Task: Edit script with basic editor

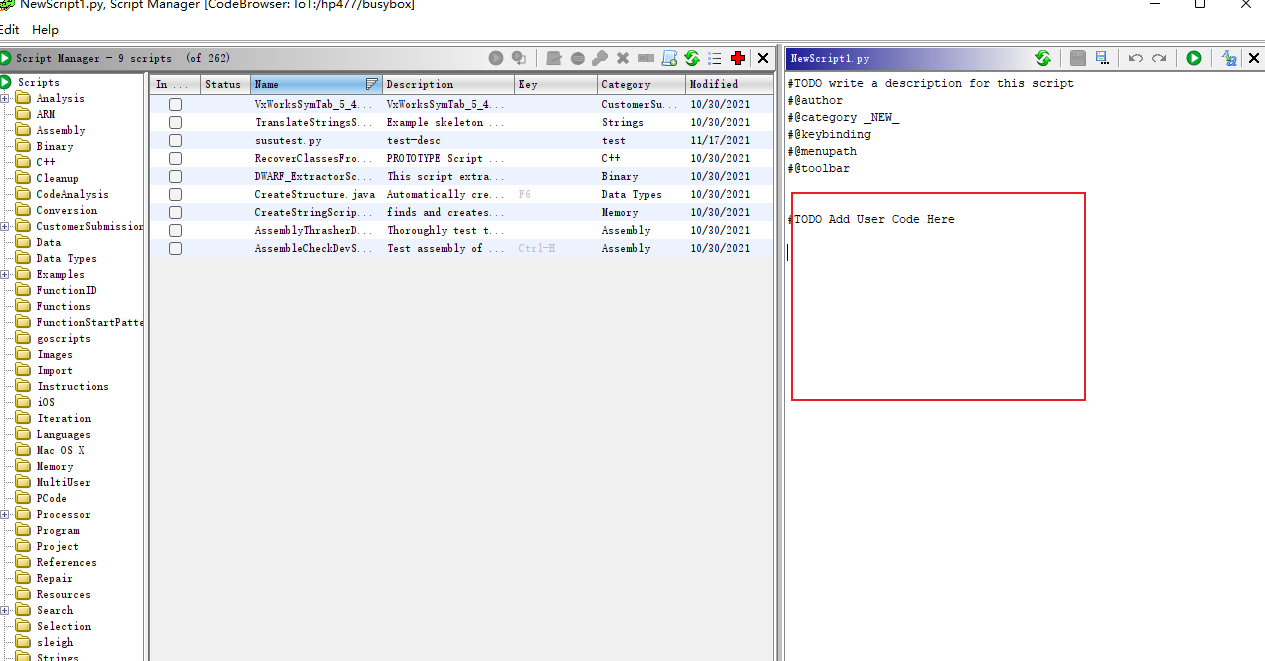Action: tap(553, 58)
